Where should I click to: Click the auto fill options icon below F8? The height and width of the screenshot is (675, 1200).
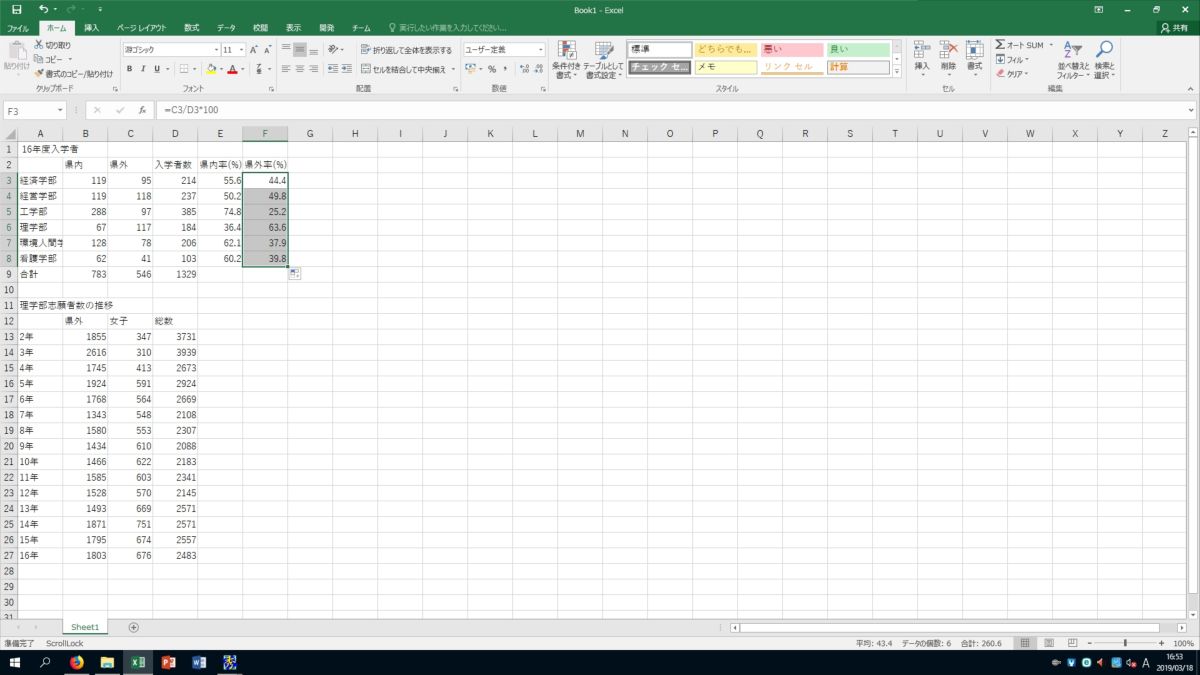(295, 273)
